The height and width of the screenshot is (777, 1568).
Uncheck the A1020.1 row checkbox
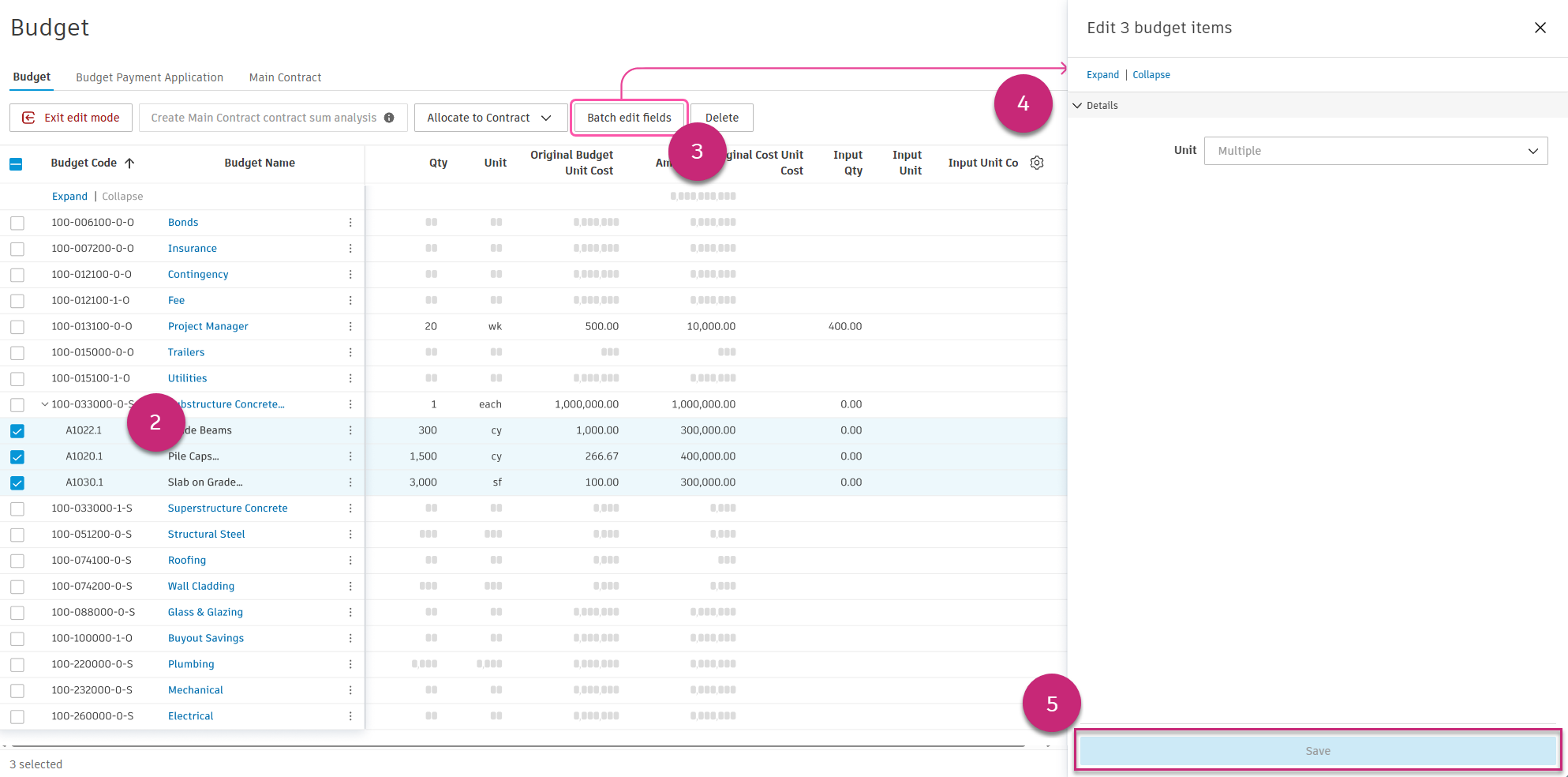tap(17, 457)
